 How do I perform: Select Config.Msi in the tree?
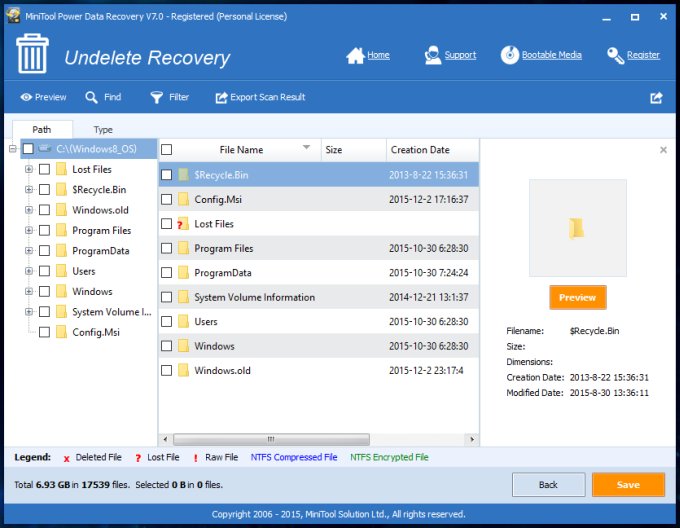tap(96, 332)
